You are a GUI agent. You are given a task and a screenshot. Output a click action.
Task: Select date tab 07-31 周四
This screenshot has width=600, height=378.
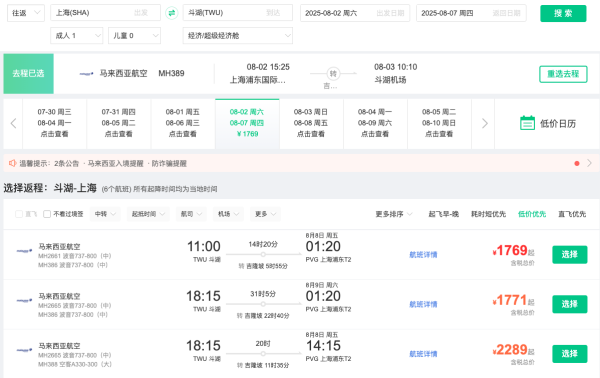tap(119, 123)
